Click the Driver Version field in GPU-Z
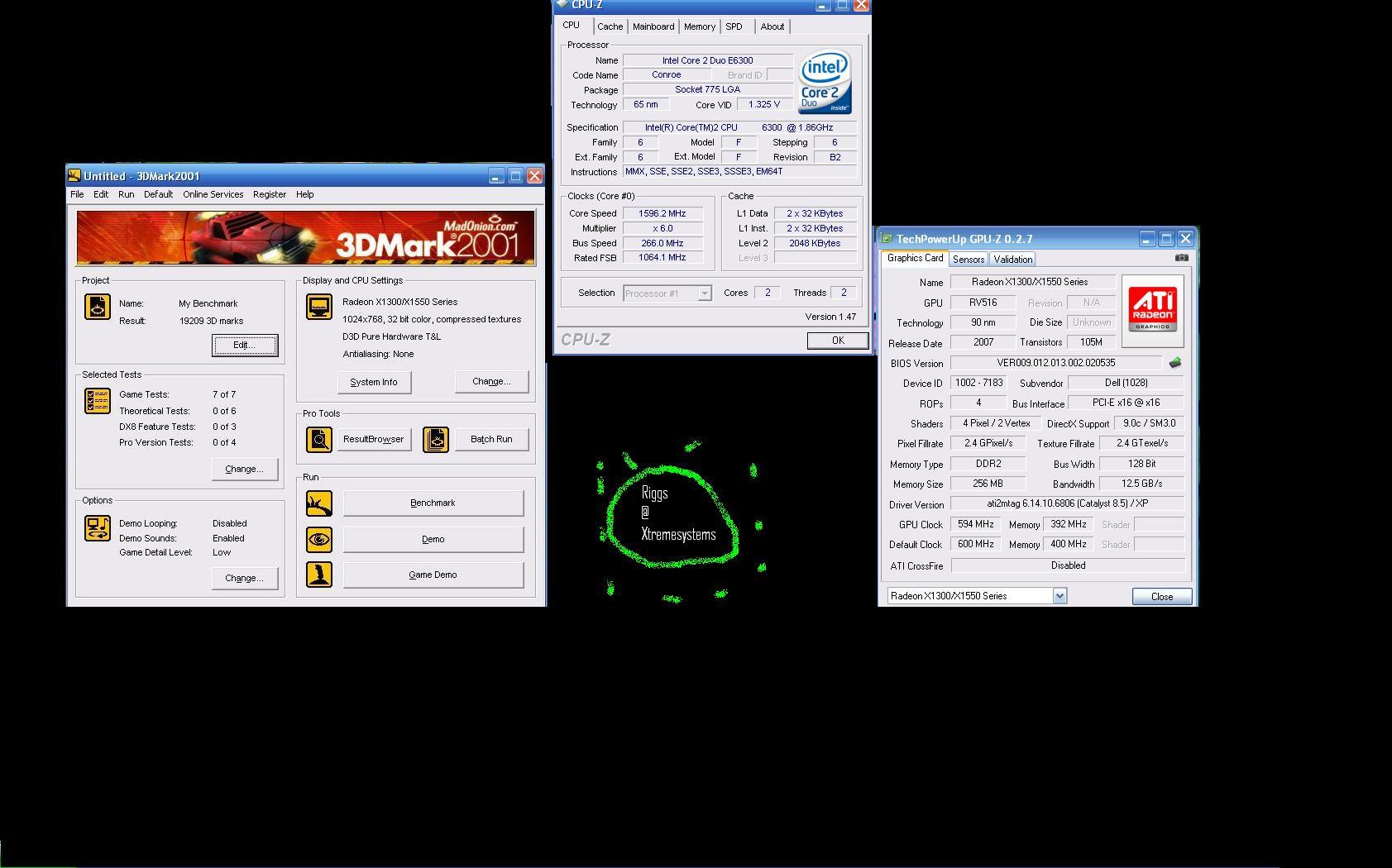 click(1068, 503)
